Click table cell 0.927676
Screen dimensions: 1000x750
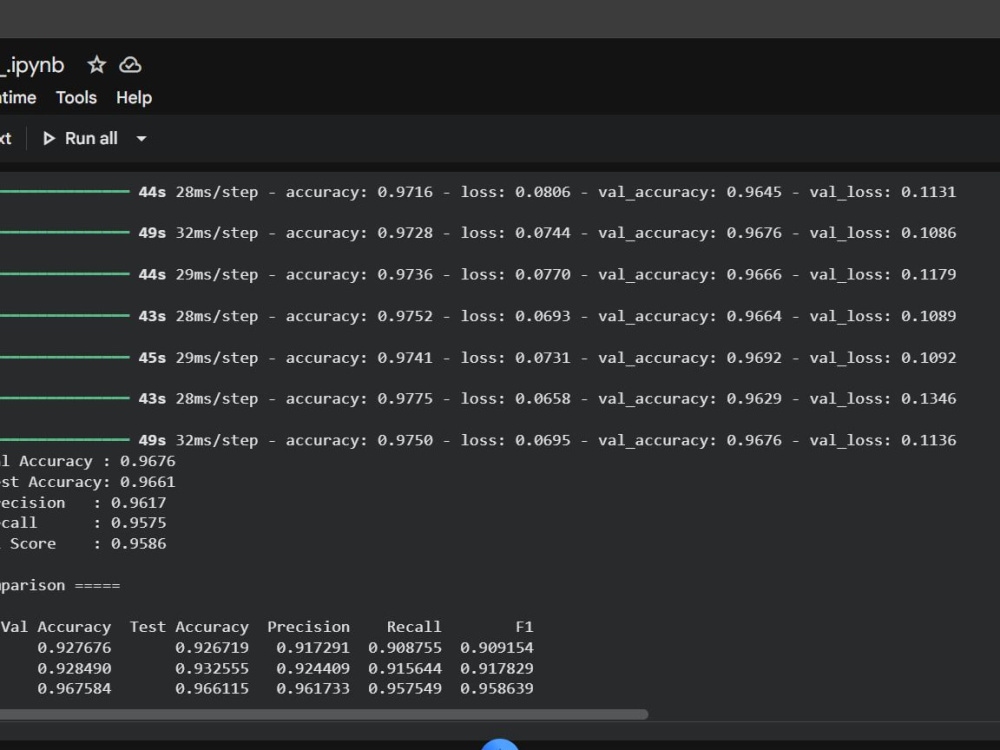pyautogui.click(x=74, y=648)
